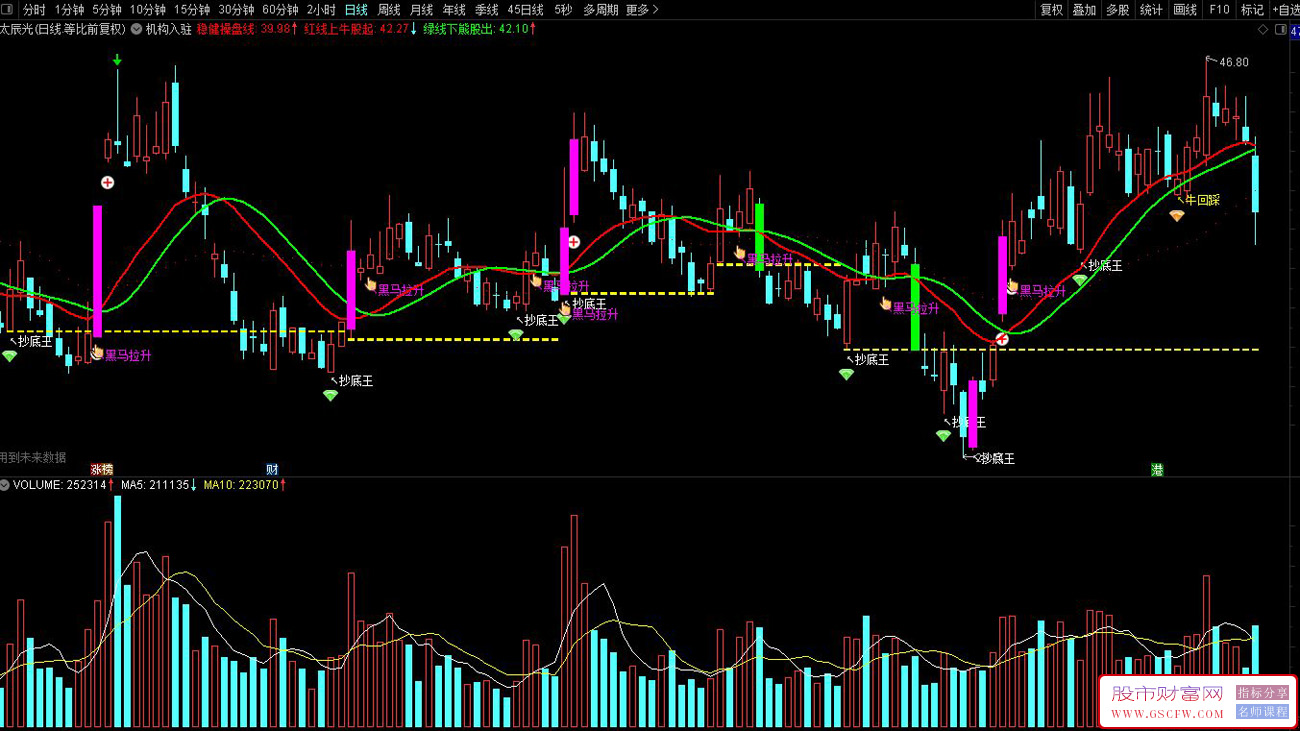Click the layout icon left of 分时
Screen dimensions: 1300x731
(x=8, y=9)
